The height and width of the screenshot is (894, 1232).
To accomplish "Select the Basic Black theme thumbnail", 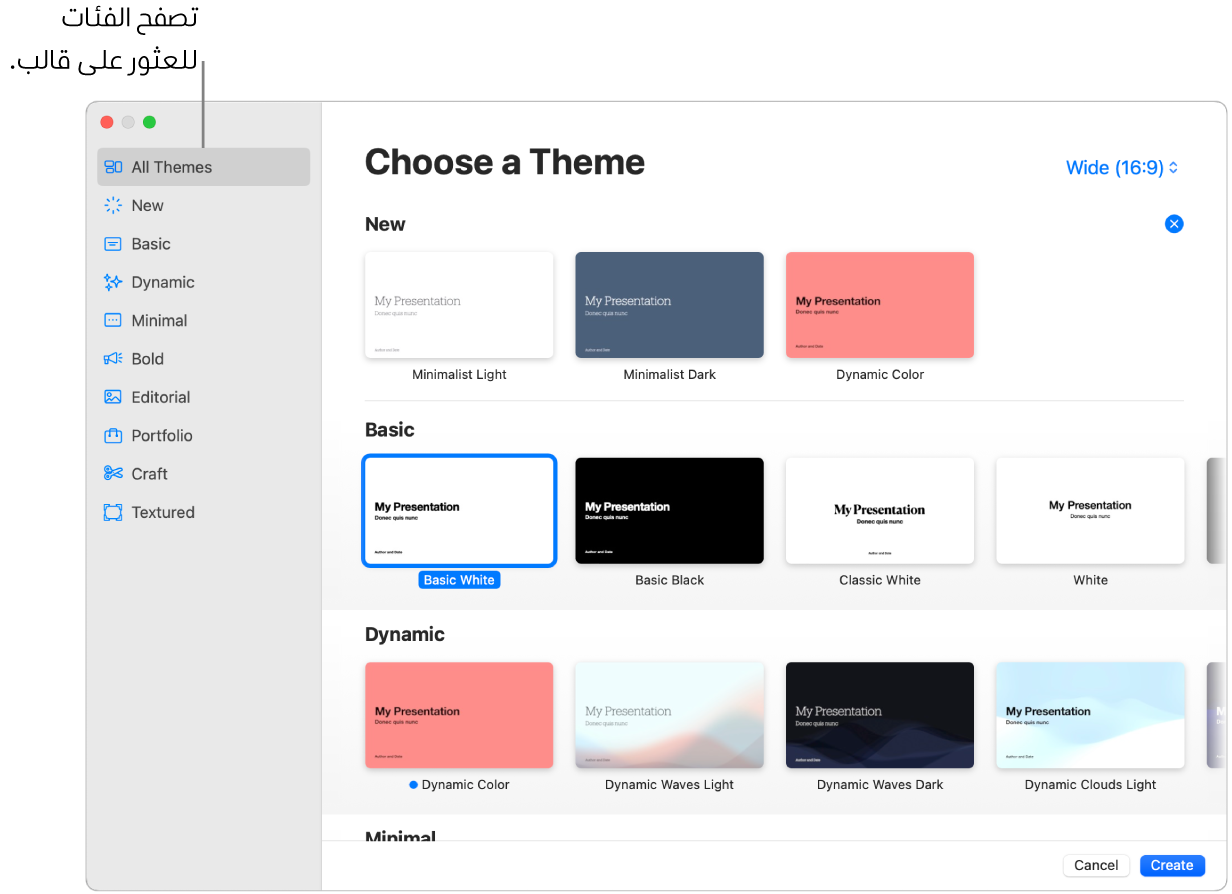I will pyautogui.click(x=669, y=511).
